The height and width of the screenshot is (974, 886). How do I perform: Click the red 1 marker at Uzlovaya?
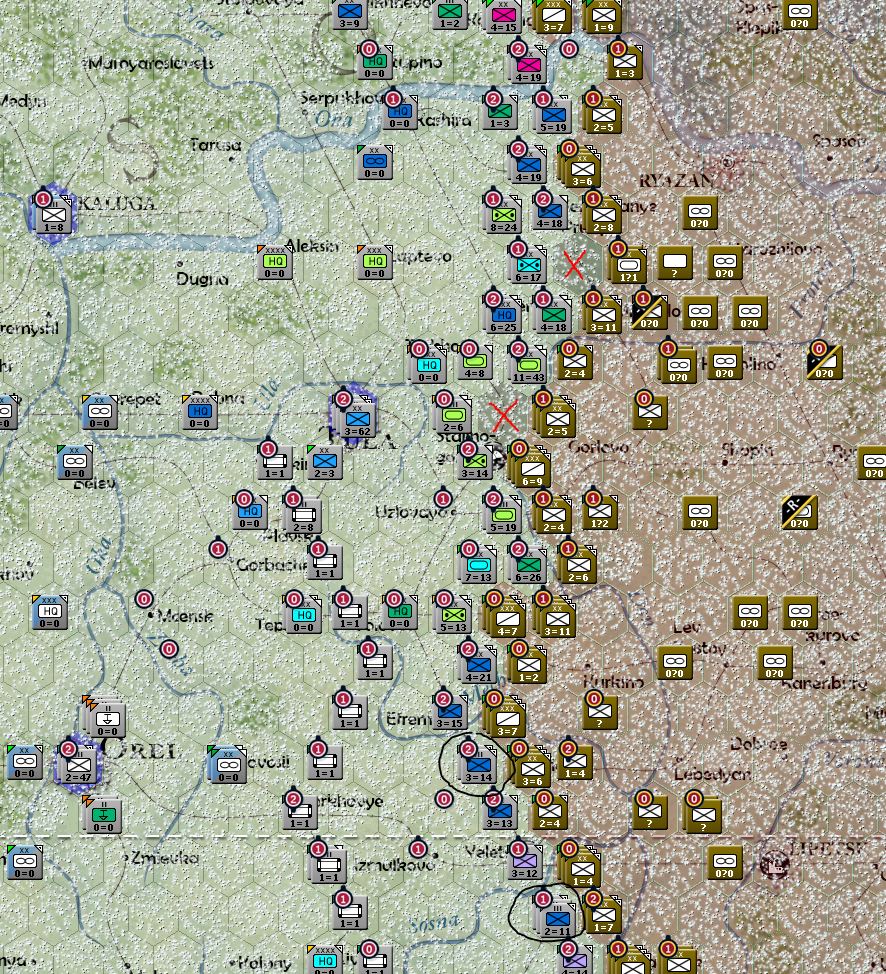click(x=443, y=498)
